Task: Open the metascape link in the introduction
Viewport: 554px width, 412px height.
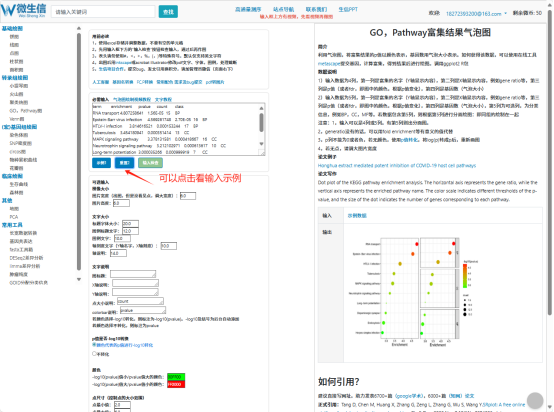Action: (329, 64)
